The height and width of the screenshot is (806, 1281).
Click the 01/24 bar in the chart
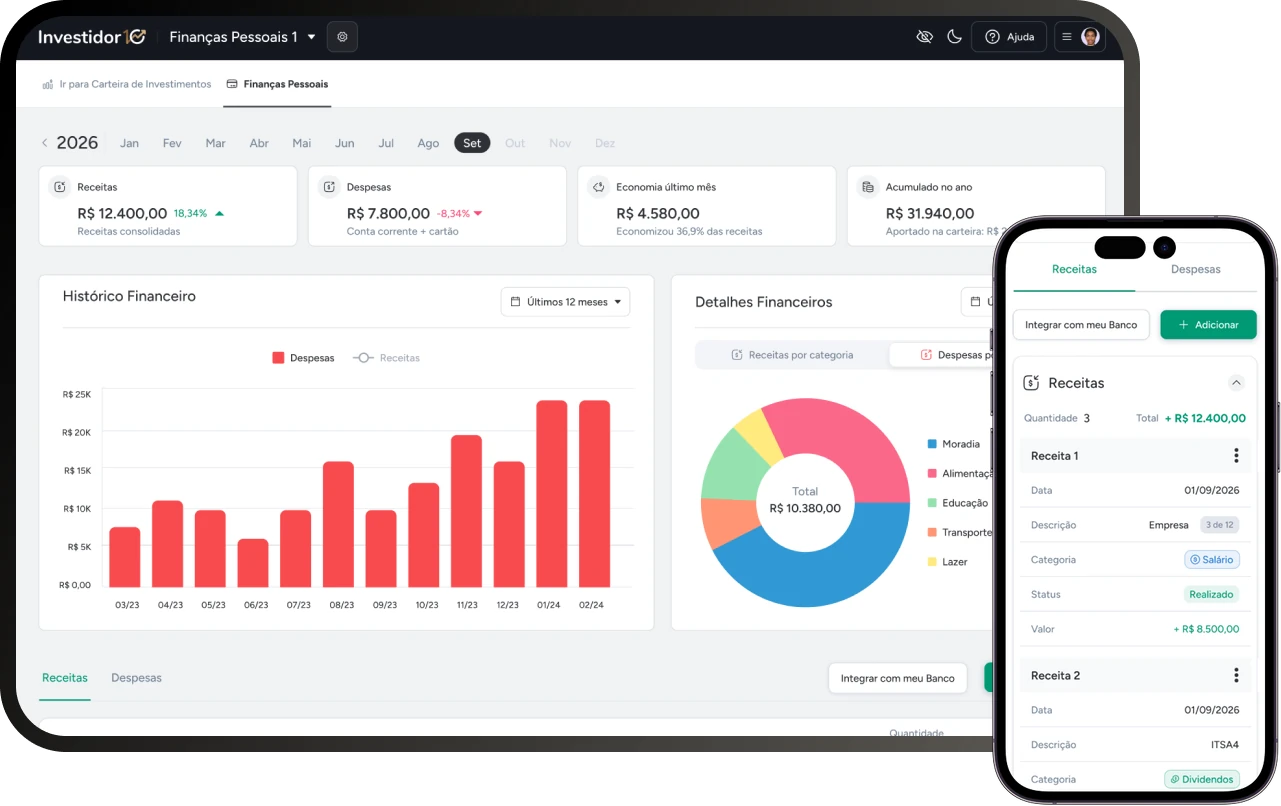pos(551,494)
